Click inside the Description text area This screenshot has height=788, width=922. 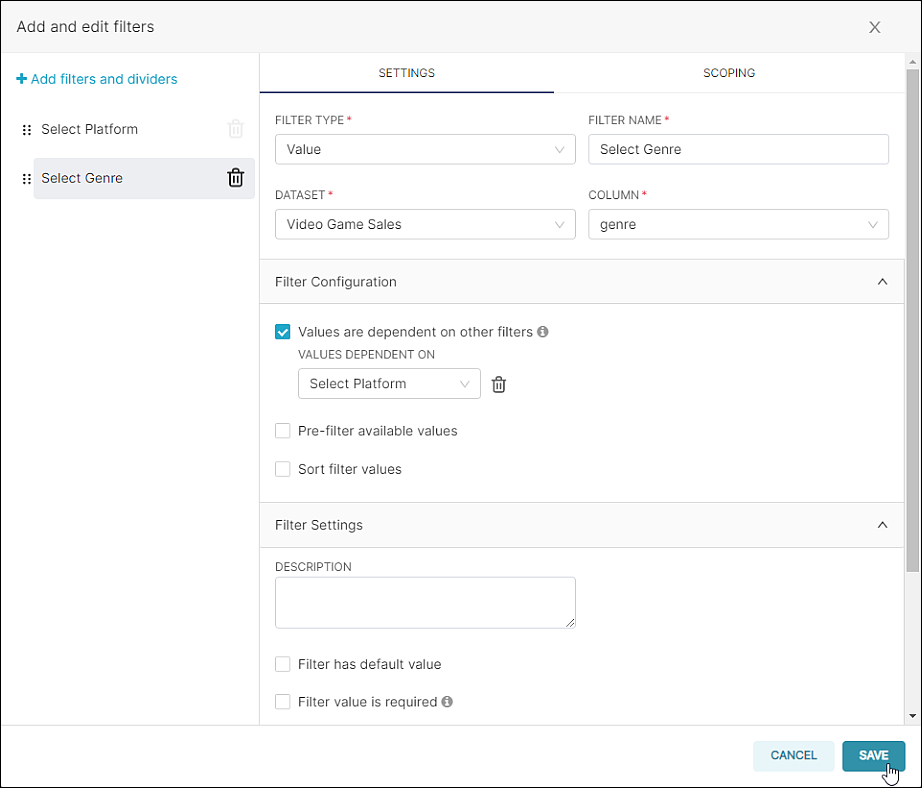(425, 603)
